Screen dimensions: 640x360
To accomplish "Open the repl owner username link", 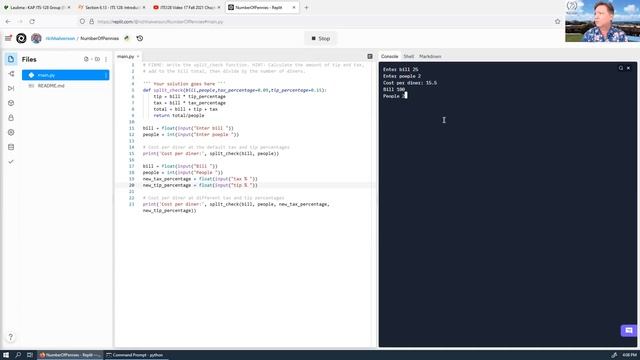I will (60, 38).
